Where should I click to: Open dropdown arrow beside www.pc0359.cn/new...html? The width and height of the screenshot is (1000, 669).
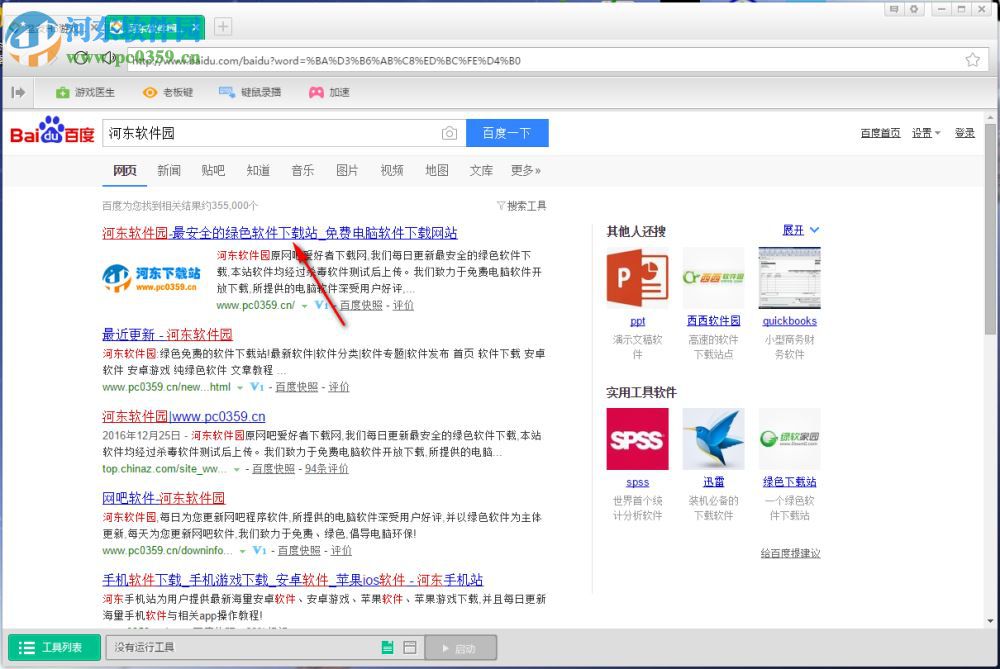(x=240, y=388)
